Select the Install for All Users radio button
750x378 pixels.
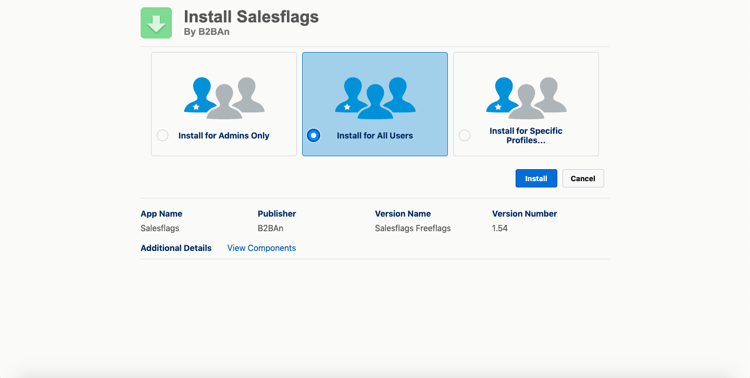point(313,135)
